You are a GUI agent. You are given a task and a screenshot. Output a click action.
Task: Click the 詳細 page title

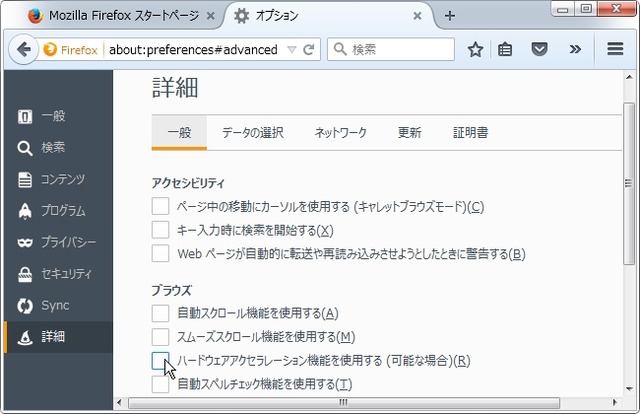pos(175,88)
